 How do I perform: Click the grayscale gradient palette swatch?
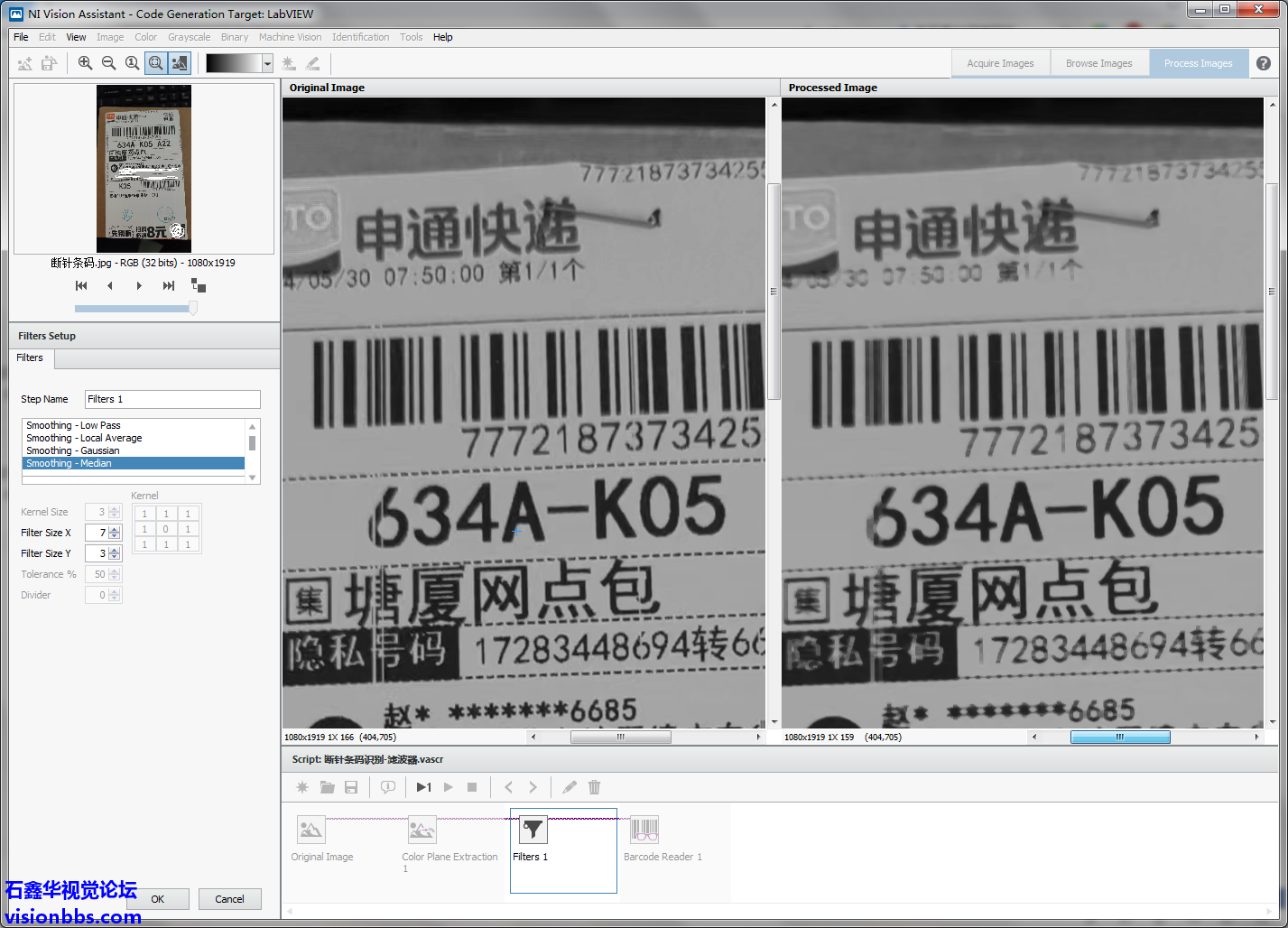234,63
